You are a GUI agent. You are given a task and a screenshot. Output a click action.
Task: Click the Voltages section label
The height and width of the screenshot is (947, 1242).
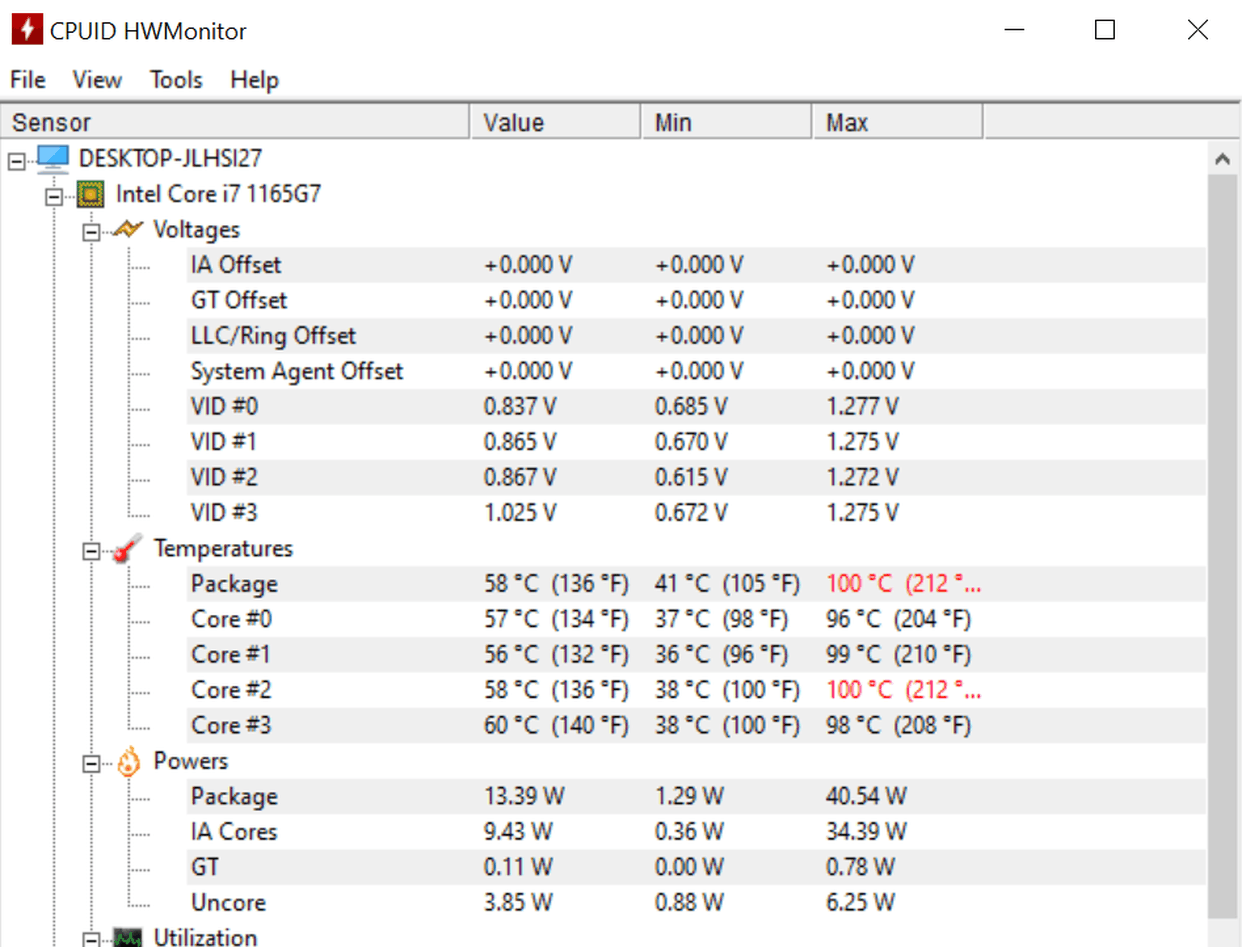(196, 230)
